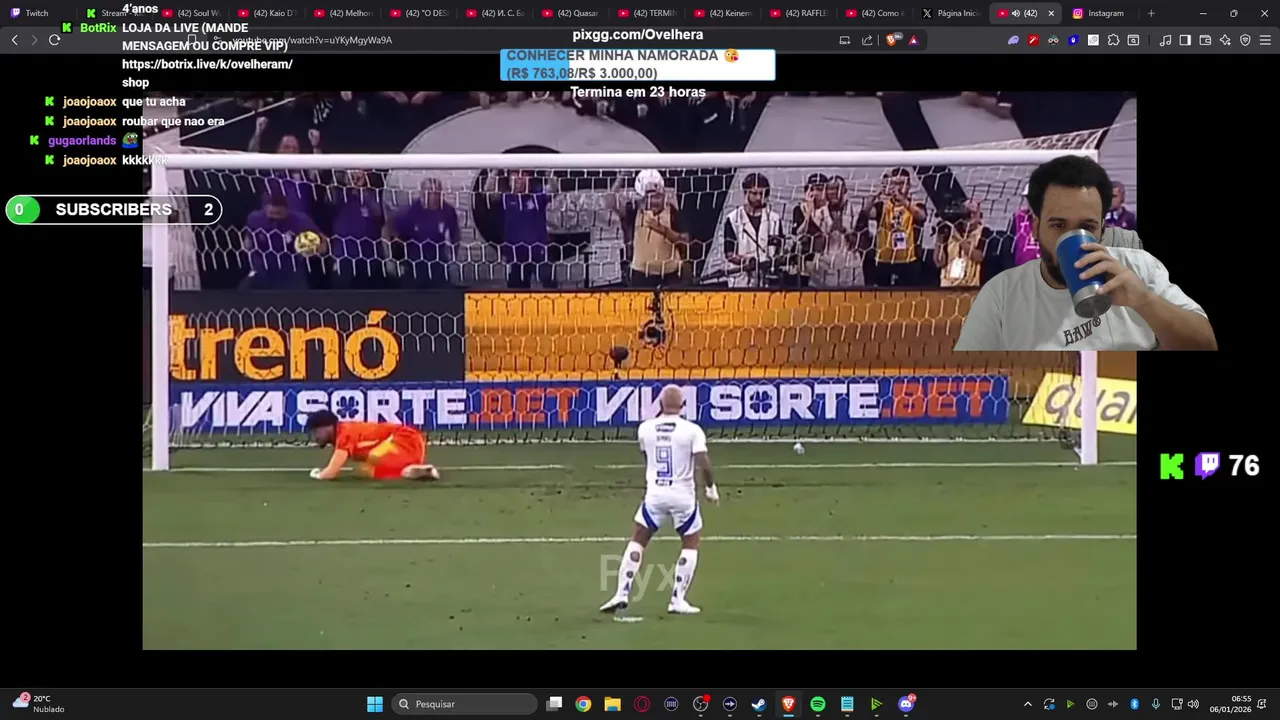
Task: Click the soccer video player
Action: click(639, 371)
